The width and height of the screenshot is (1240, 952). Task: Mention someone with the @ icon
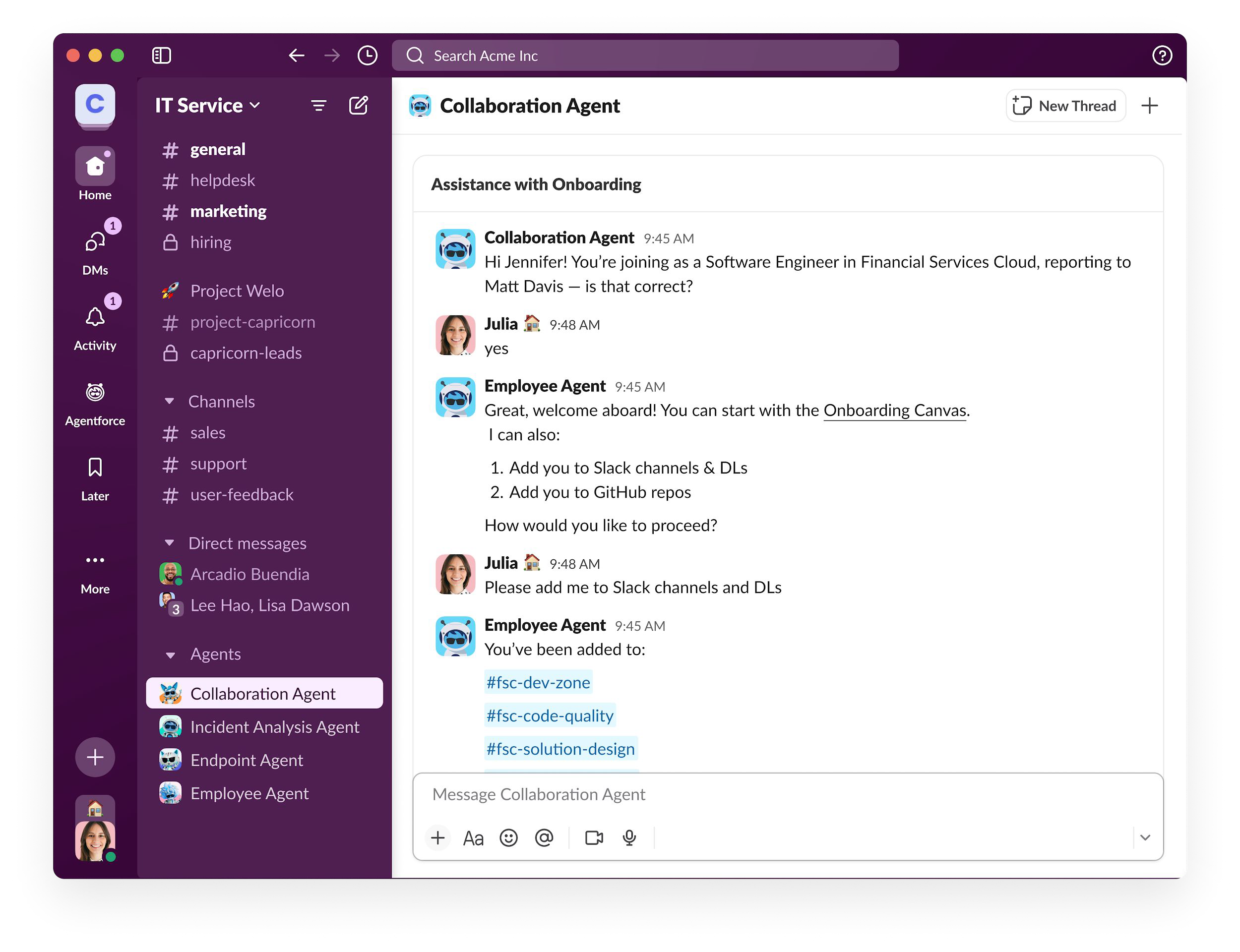pos(544,837)
